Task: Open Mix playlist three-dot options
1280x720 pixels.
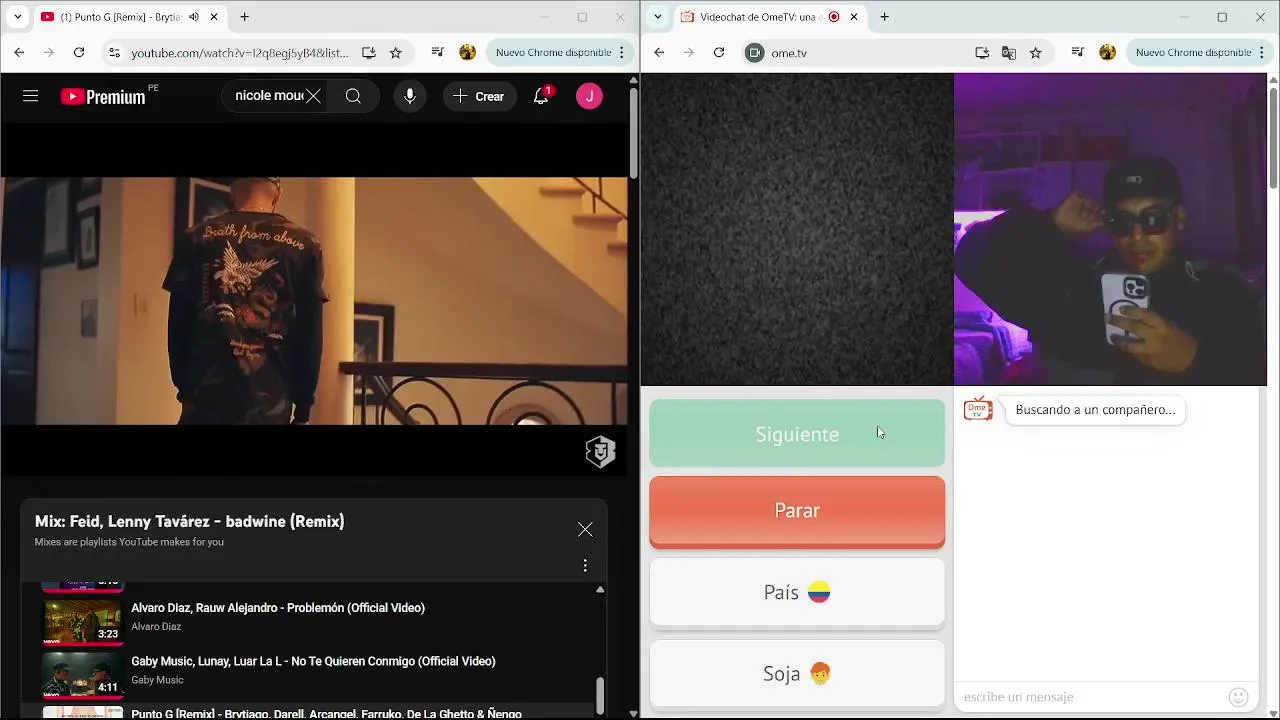Action: (x=585, y=565)
